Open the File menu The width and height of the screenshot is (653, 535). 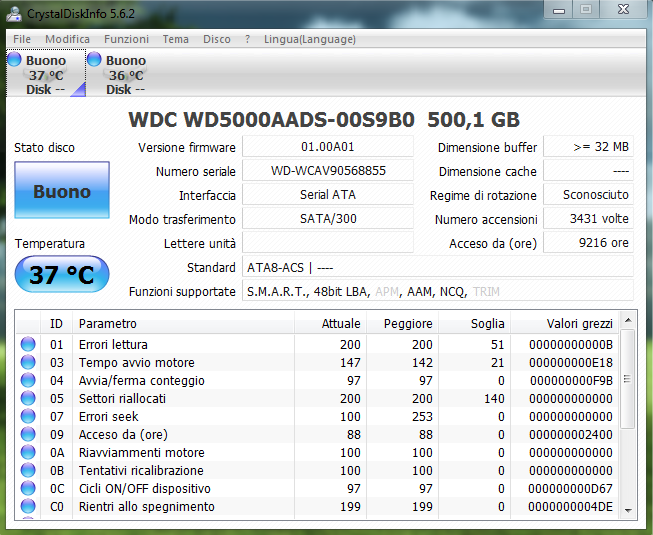tap(22, 39)
